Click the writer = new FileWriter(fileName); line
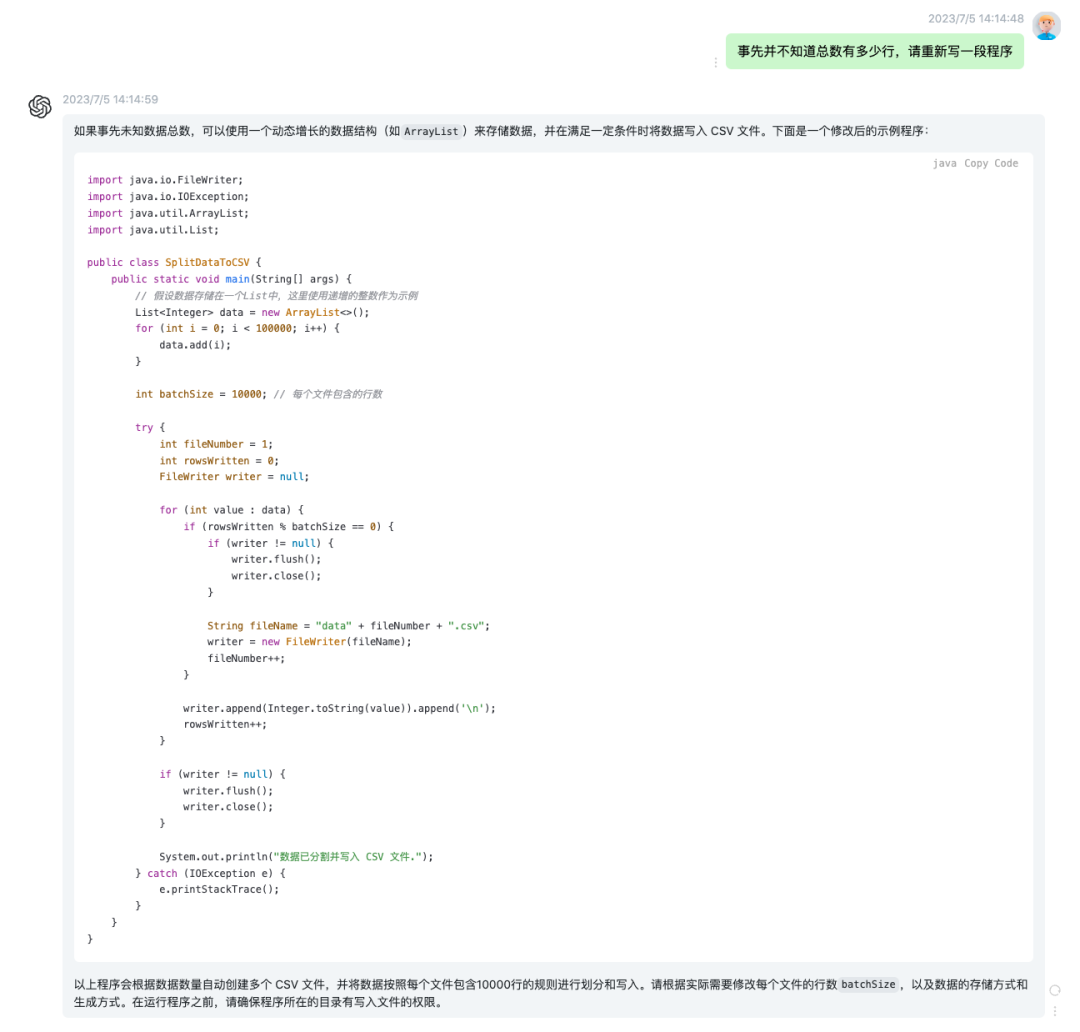This screenshot has height=1032, width=1080. 309,641
